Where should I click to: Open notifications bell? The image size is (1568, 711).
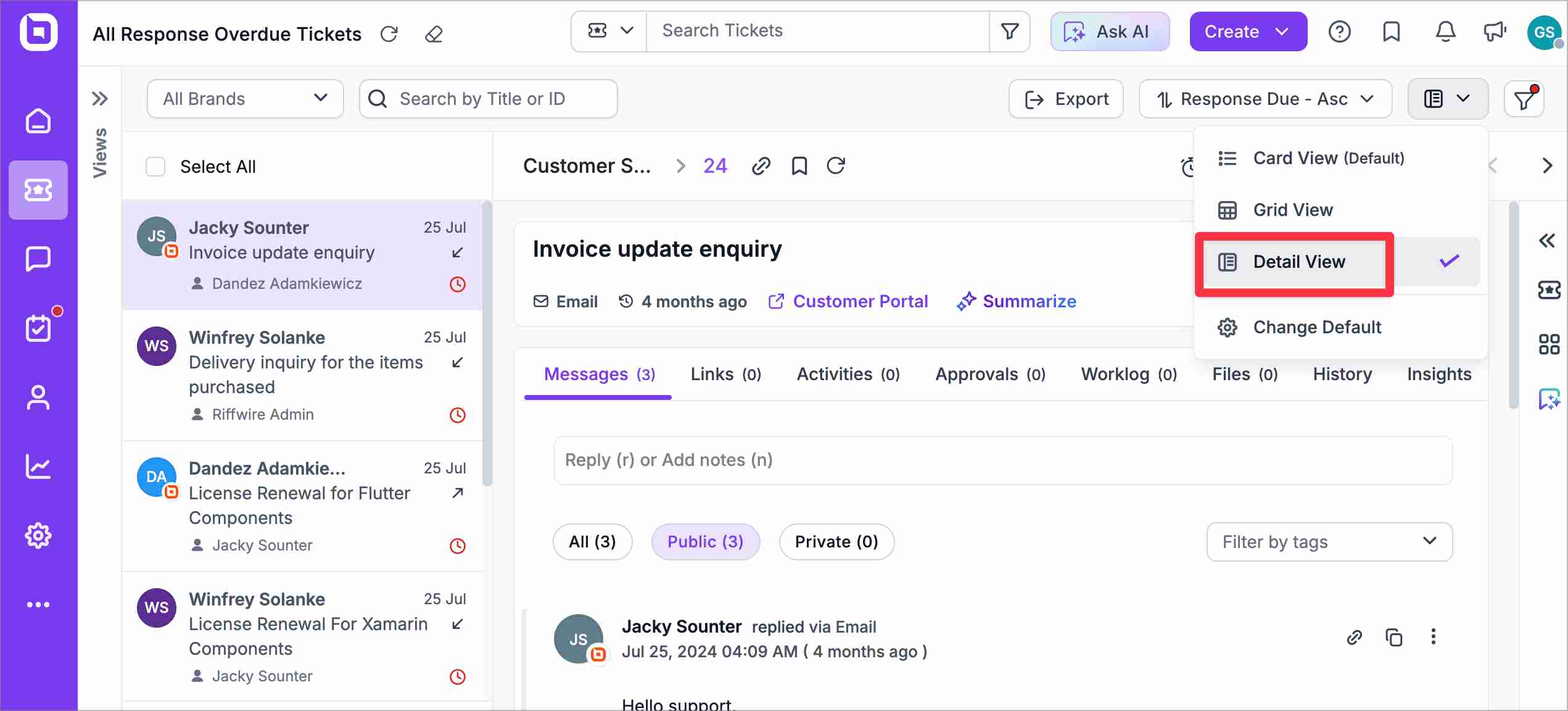coord(1445,31)
